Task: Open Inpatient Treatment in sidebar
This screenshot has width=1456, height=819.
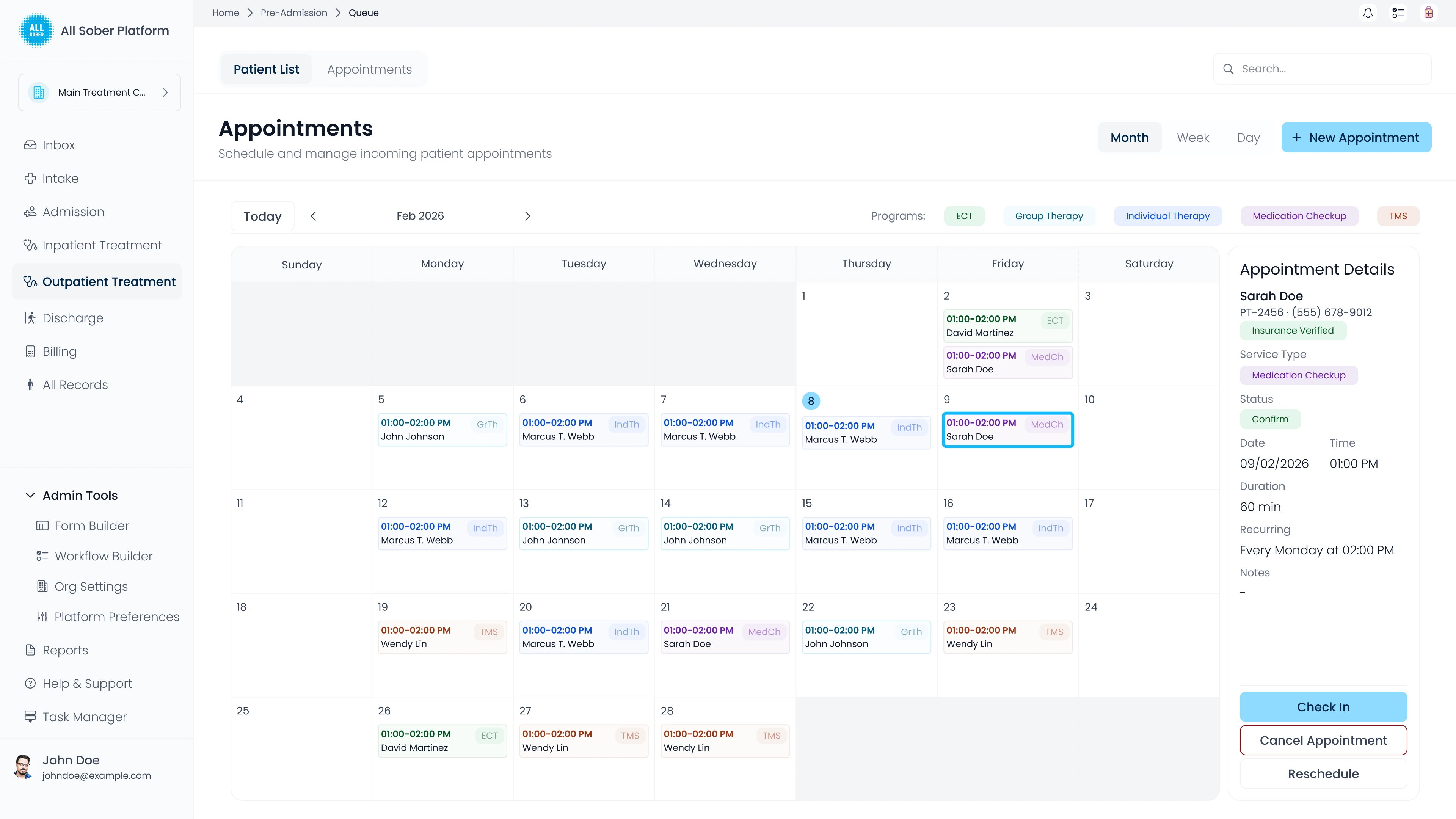Action: click(97, 245)
